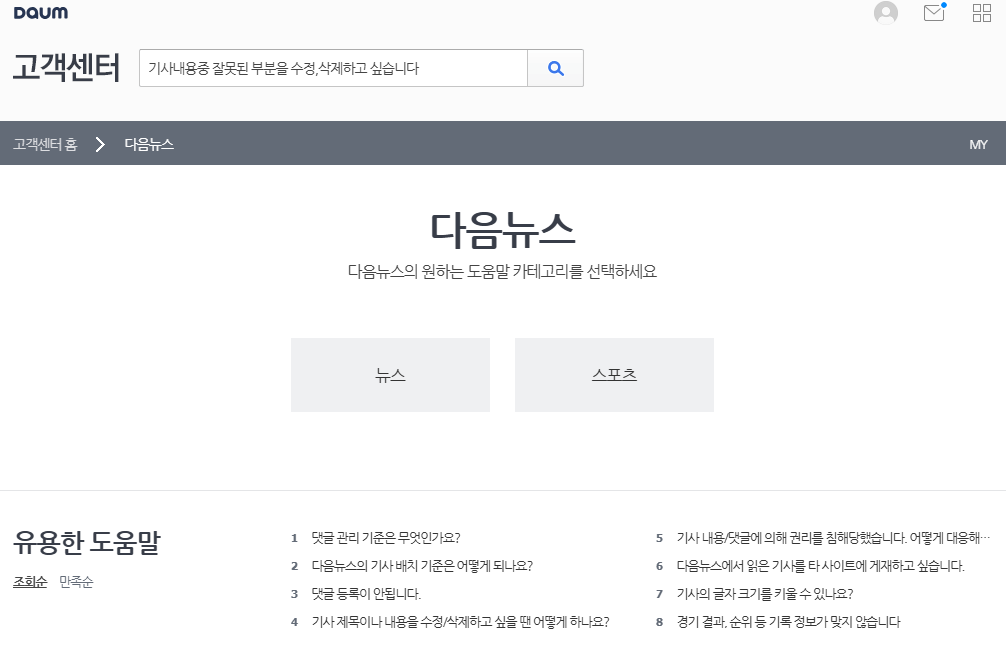Click the 유용한 도움말 section heading
This screenshot has height=647, width=1006.
click(87, 542)
